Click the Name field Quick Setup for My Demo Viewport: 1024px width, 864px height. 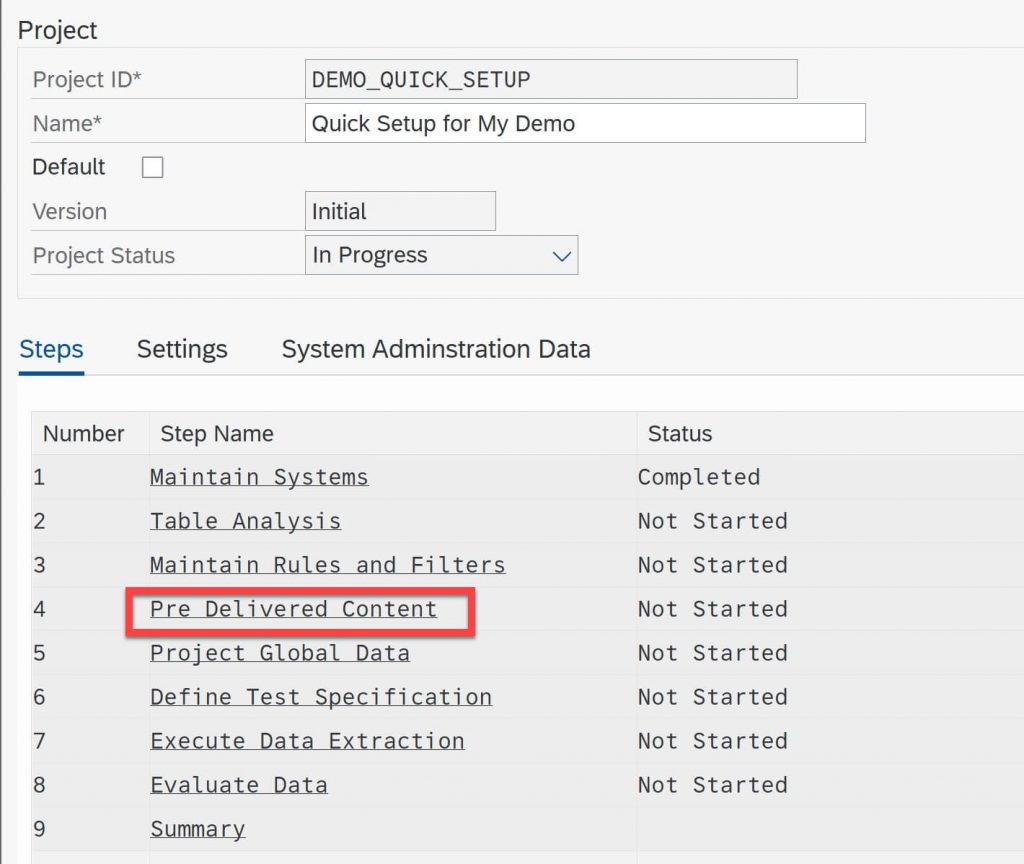(585, 123)
